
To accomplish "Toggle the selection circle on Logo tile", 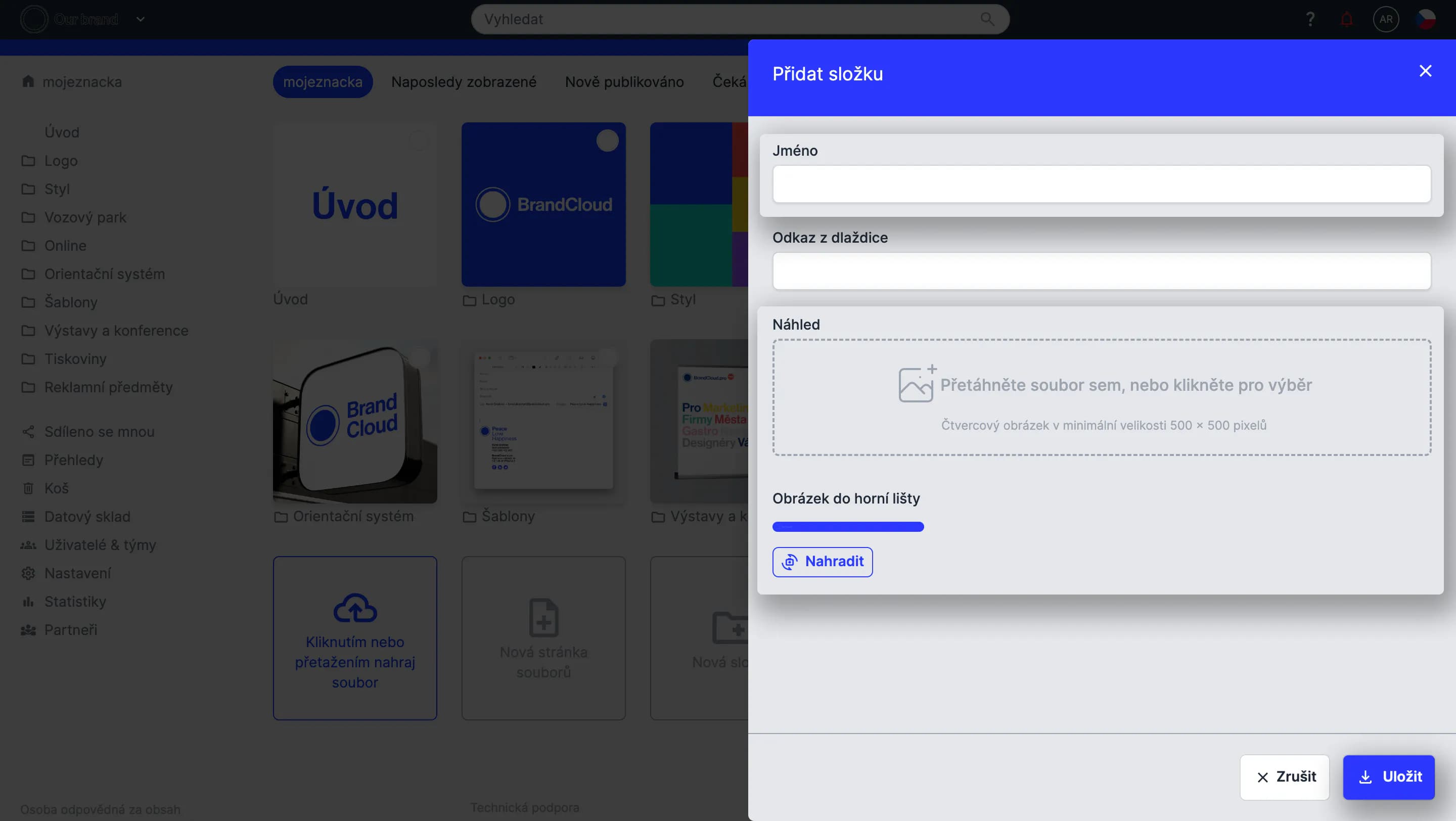I will coord(607,141).
